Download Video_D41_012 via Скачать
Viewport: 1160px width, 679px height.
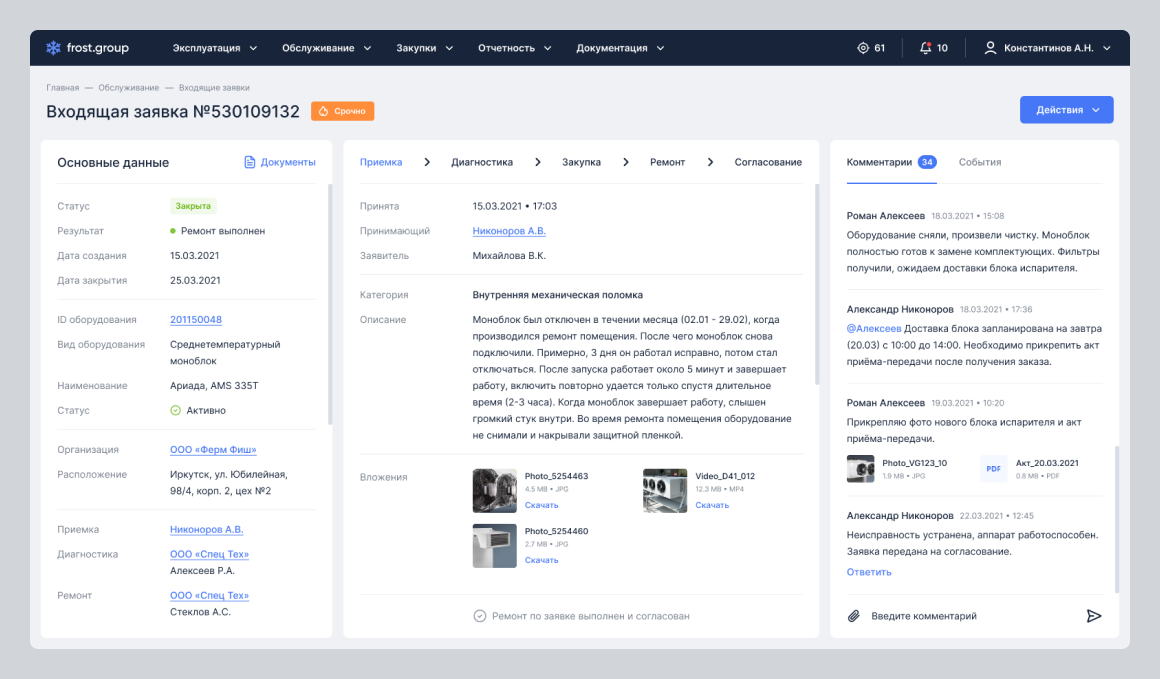pos(712,505)
